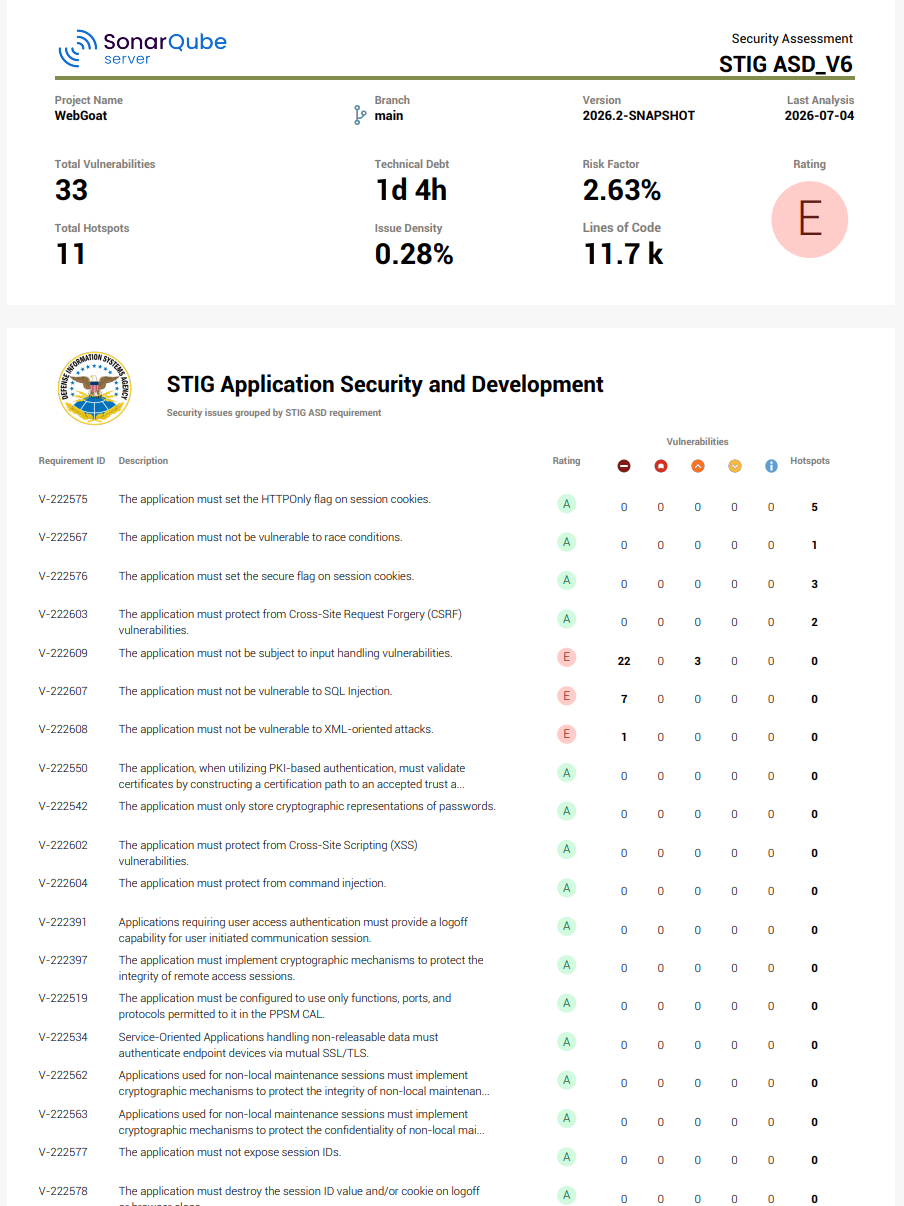Click the hotspot count 5 for HTTPOnly flag

tap(814, 507)
